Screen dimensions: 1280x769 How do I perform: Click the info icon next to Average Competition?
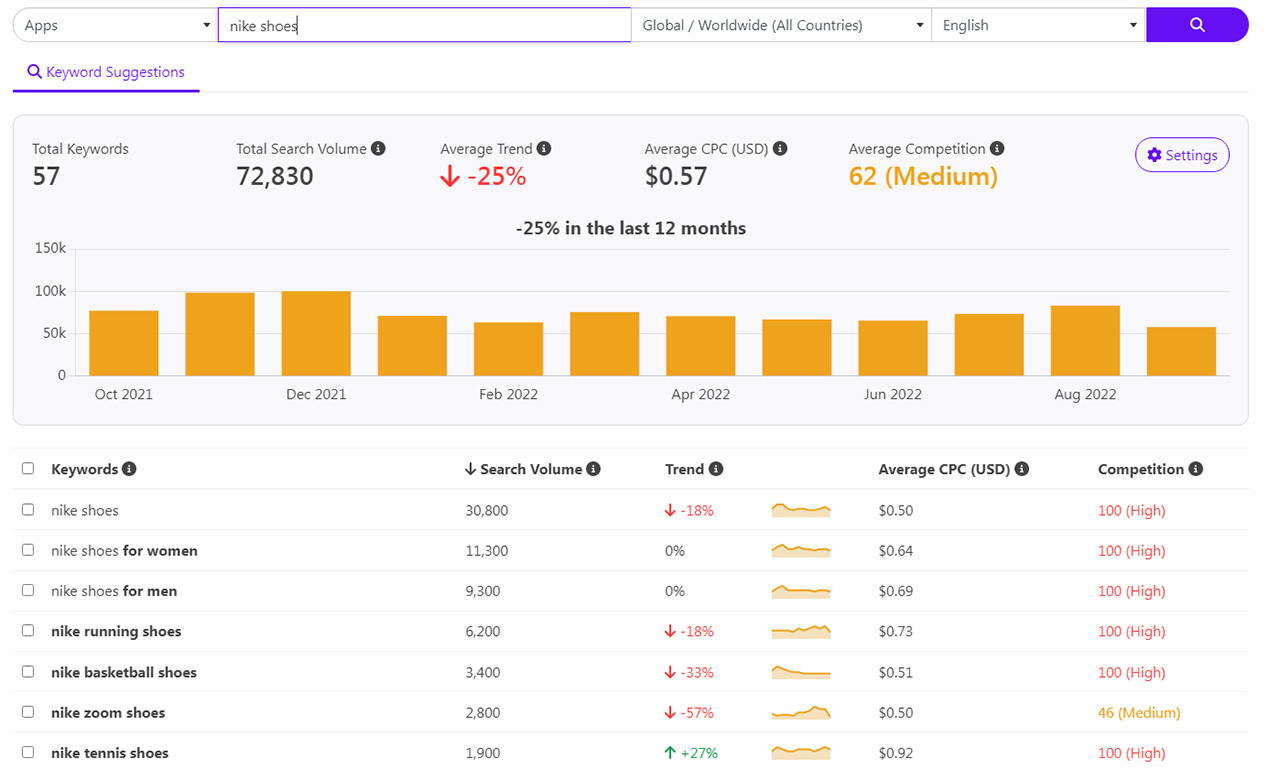click(x=996, y=148)
